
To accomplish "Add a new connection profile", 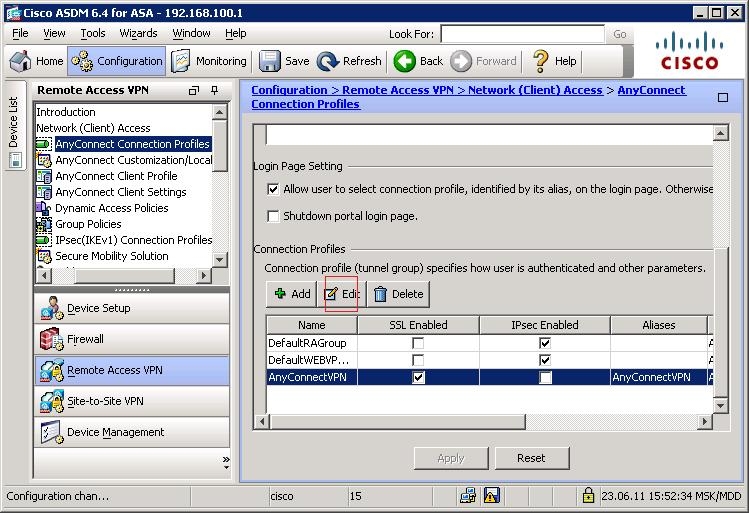I will click(x=292, y=294).
